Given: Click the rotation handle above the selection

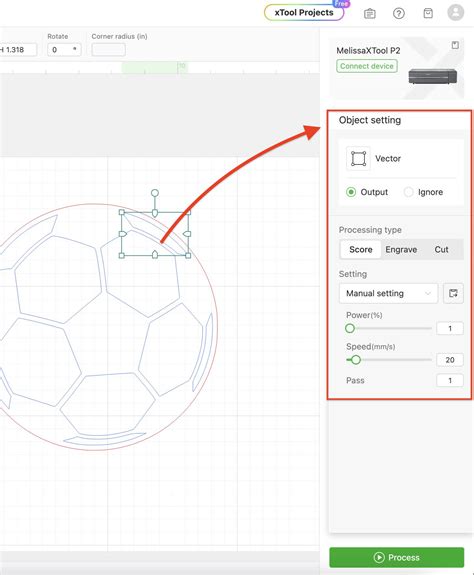Looking at the screenshot, I should coord(155,193).
